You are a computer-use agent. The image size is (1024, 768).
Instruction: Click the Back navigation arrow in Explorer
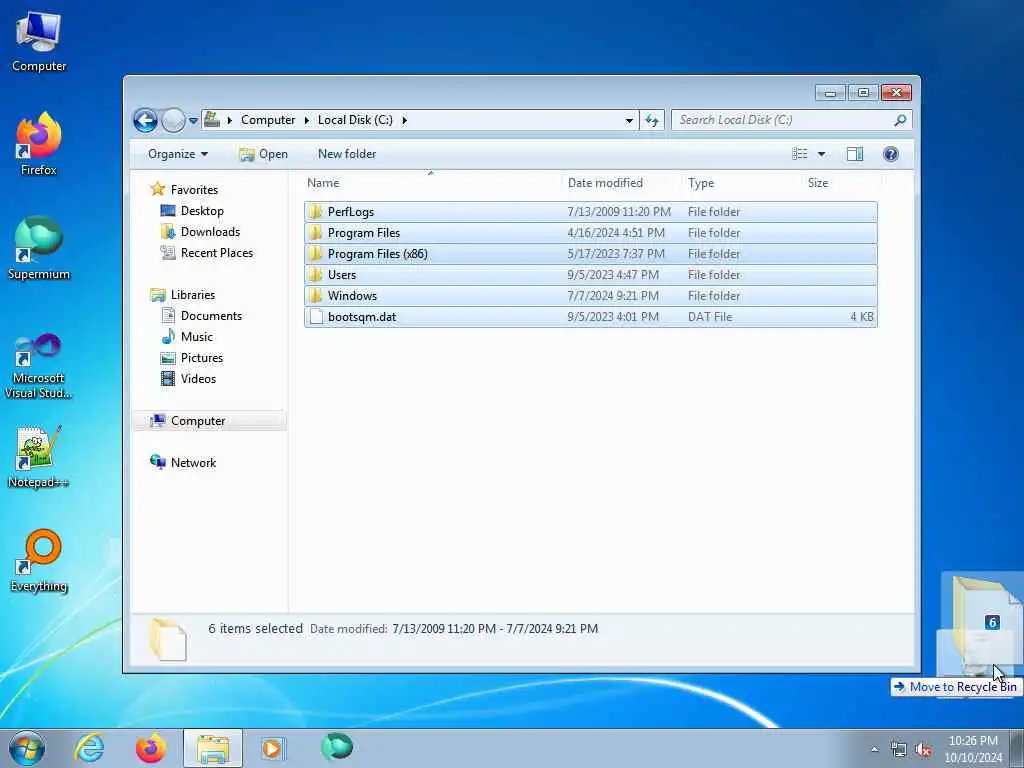tap(146, 120)
